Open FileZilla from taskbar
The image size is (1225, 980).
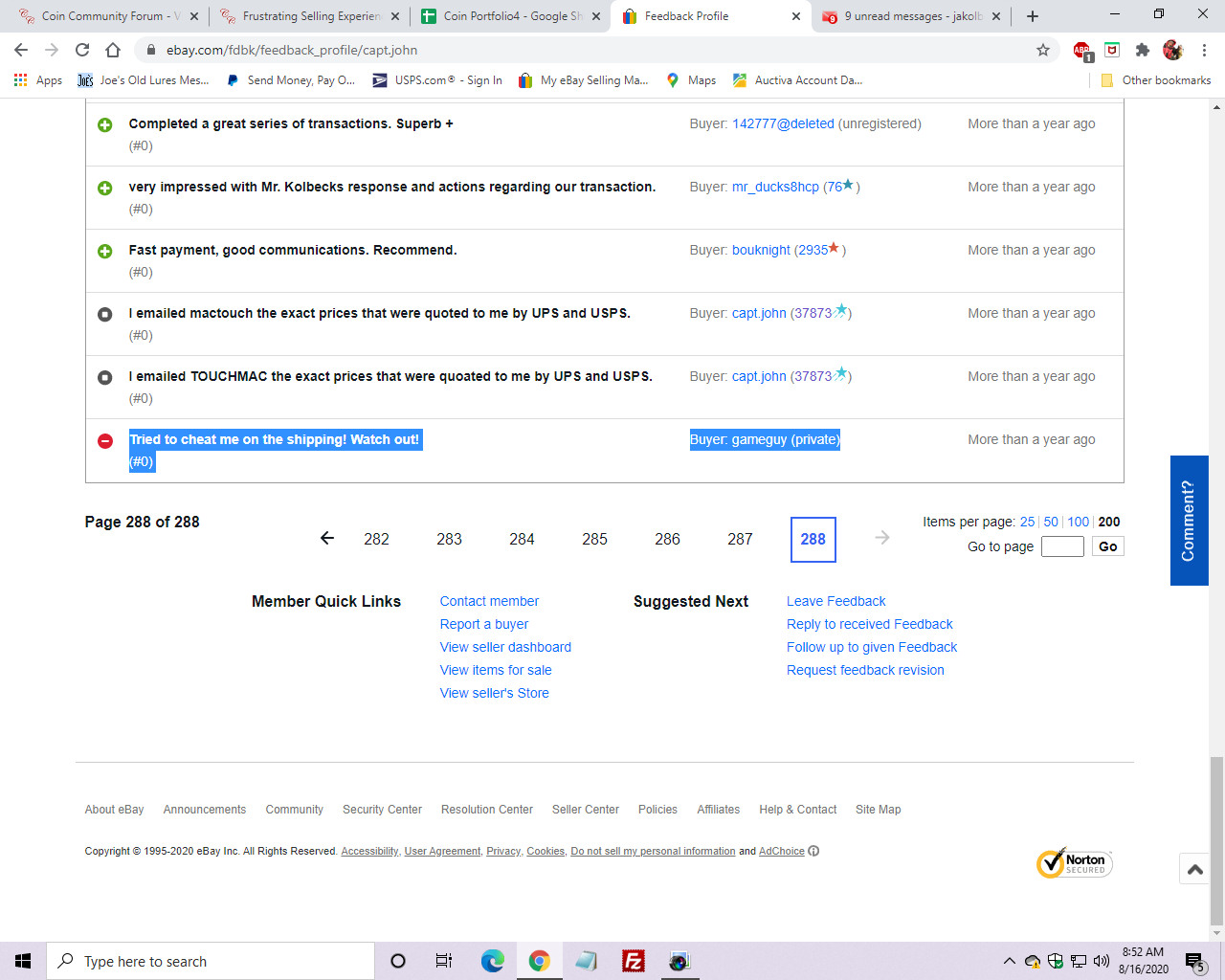coord(634,961)
